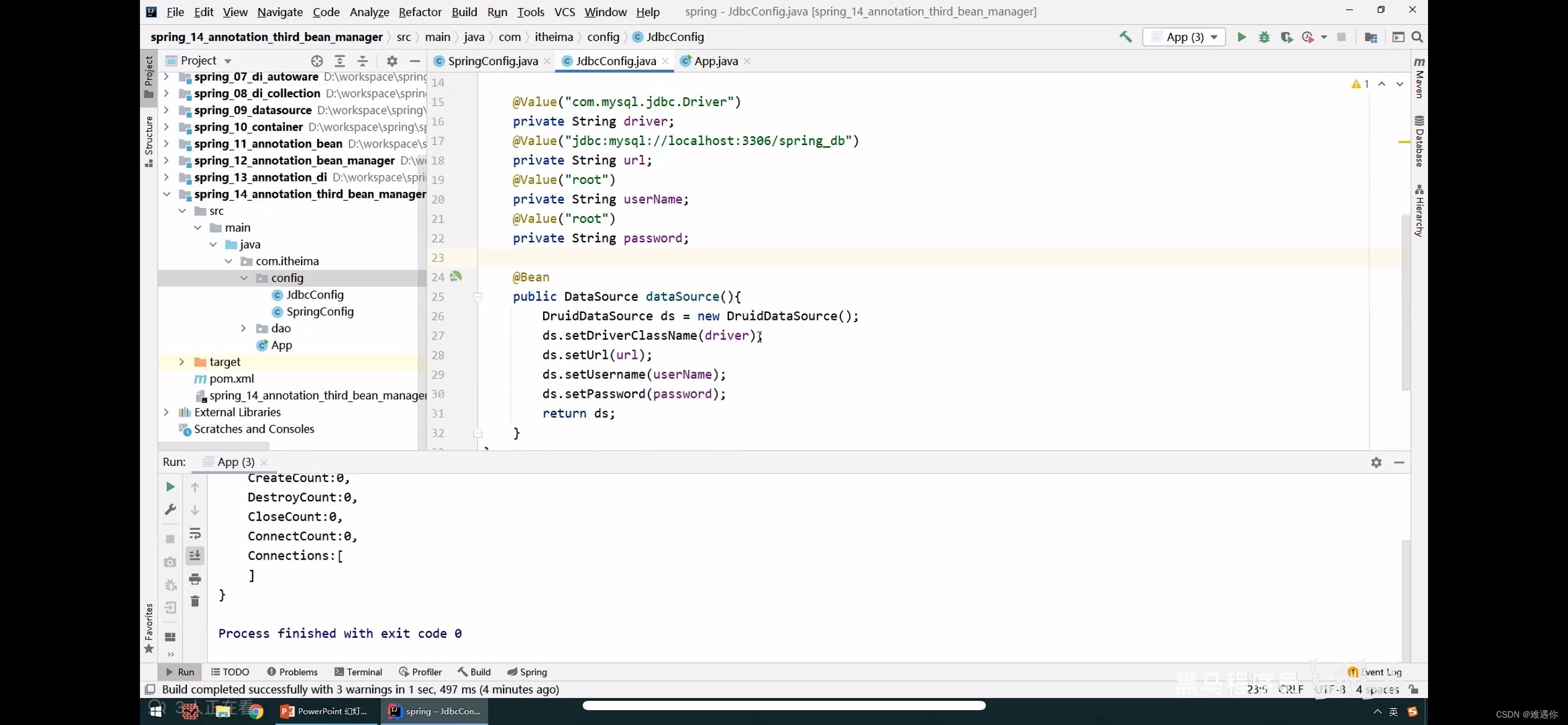Go to previous highlighted error arrow
The image size is (1568, 725).
pyautogui.click(x=1382, y=84)
